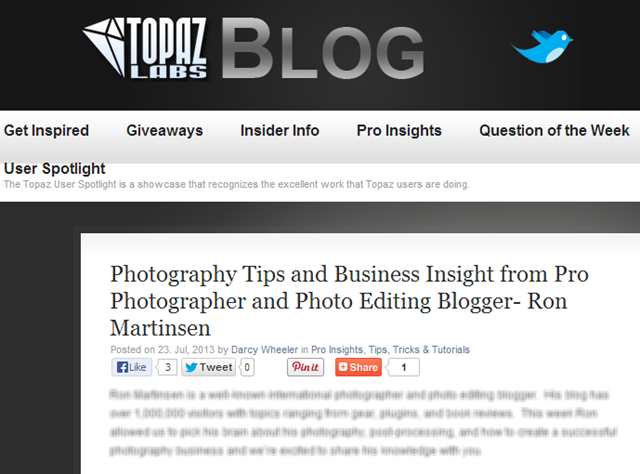Viewport: 640px width, 474px height.
Task: Open Question of the Week menu item
Action: [554, 131]
